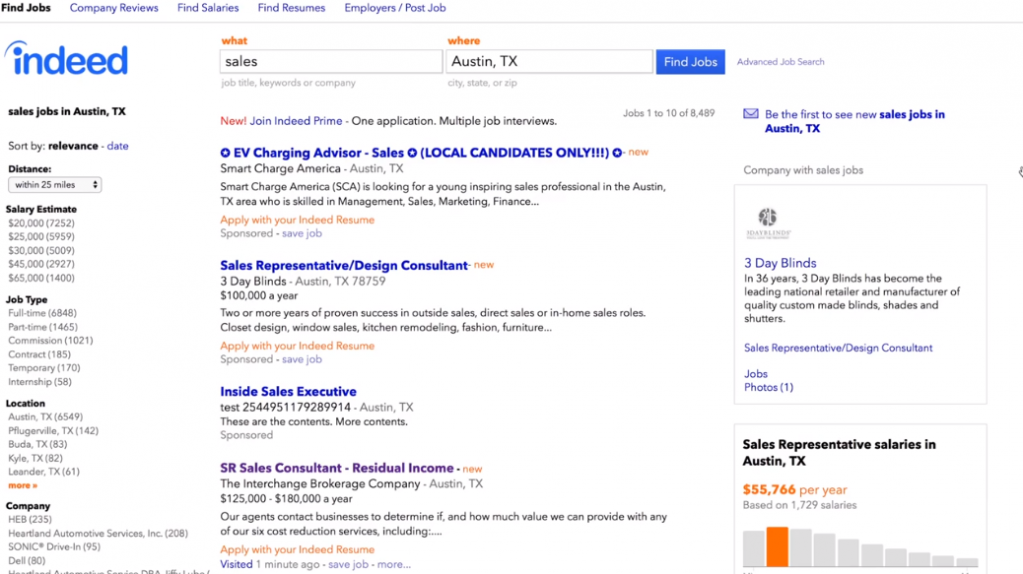1023x574 pixels.
Task: Open sidebar Sales Representative/Design Consultant link
Action: point(838,348)
